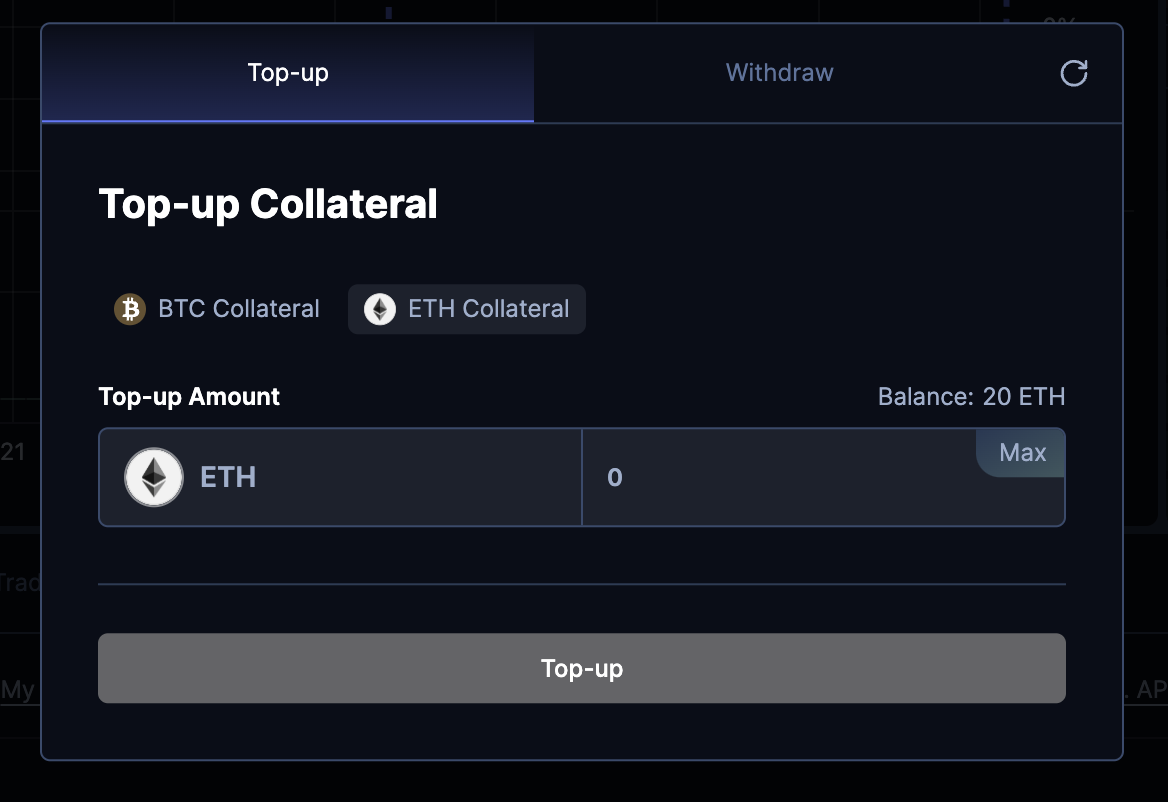Click the refresh icon next to Withdraw
1168x802 pixels.
(1073, 73)
